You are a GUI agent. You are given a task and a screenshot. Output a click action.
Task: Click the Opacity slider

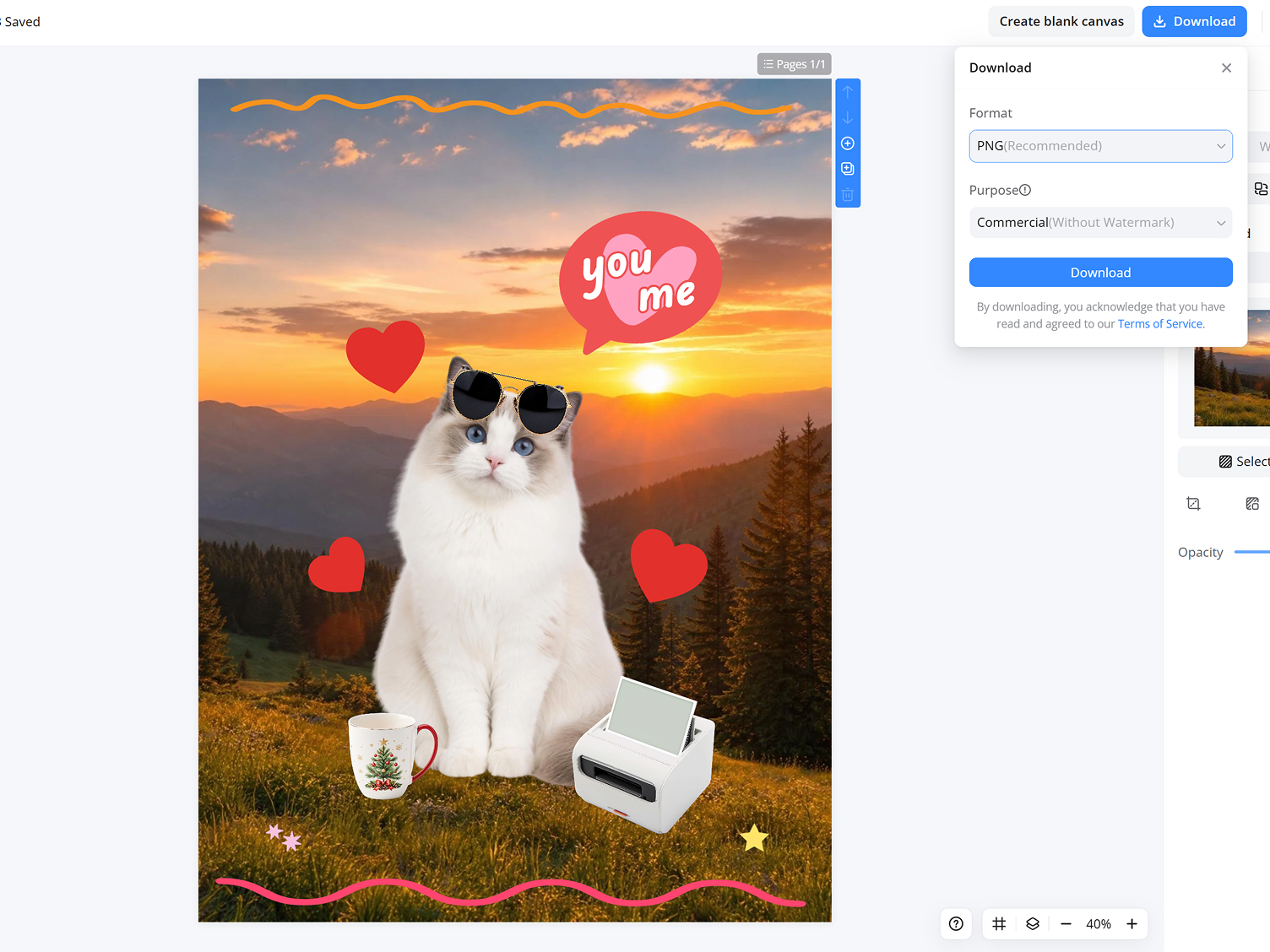pos(1252,552)
